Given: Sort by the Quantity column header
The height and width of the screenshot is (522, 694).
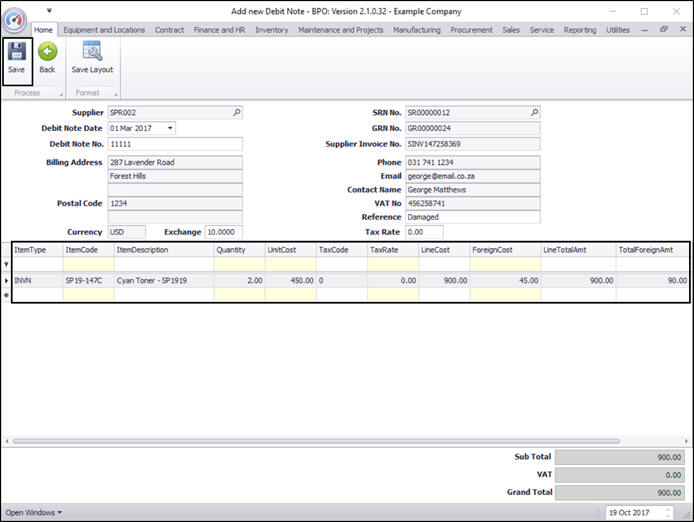Looking at the screenshot, I should click(x=239, y=250).
